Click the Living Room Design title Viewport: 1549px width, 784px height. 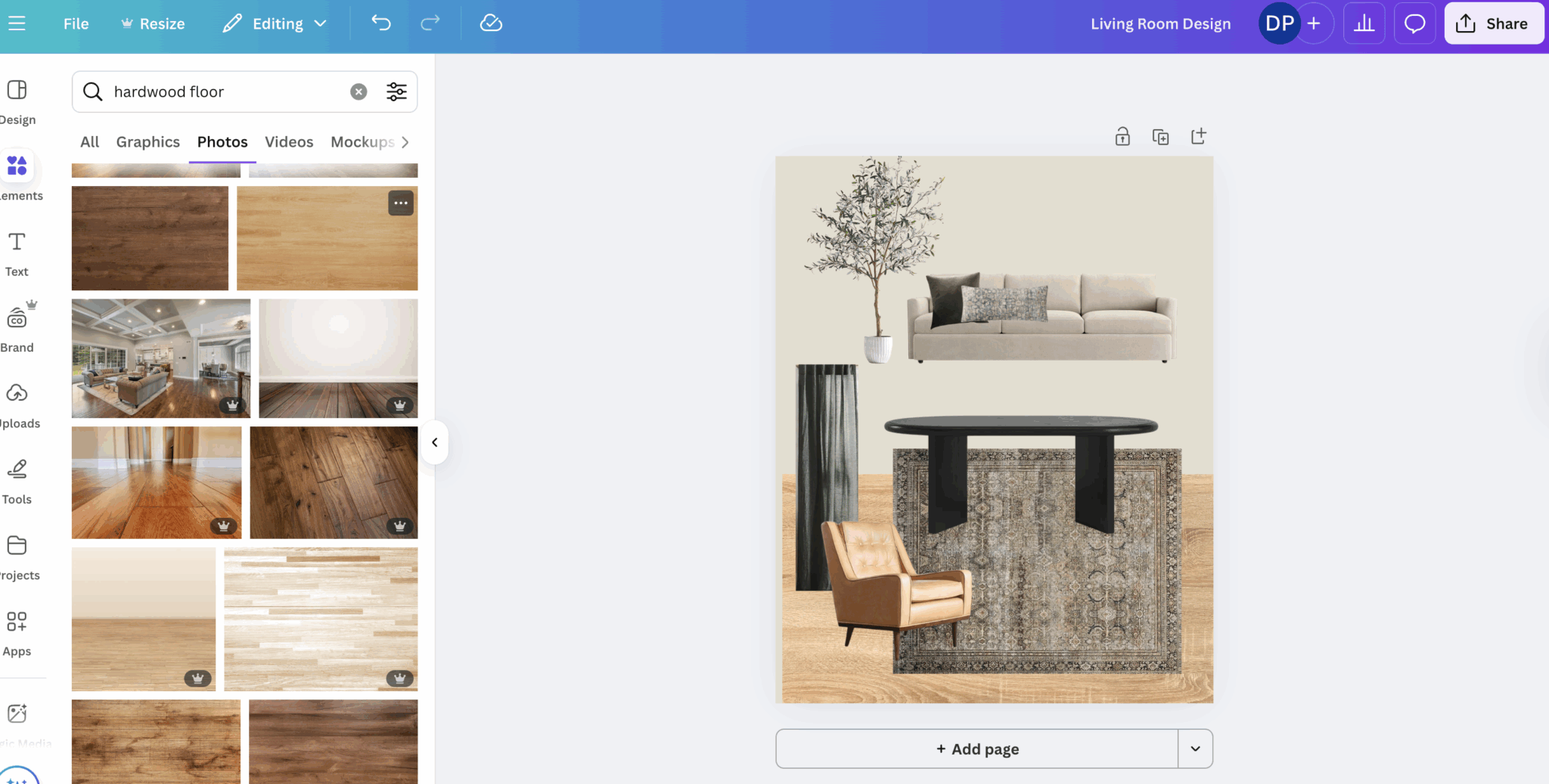(1160, 23)
